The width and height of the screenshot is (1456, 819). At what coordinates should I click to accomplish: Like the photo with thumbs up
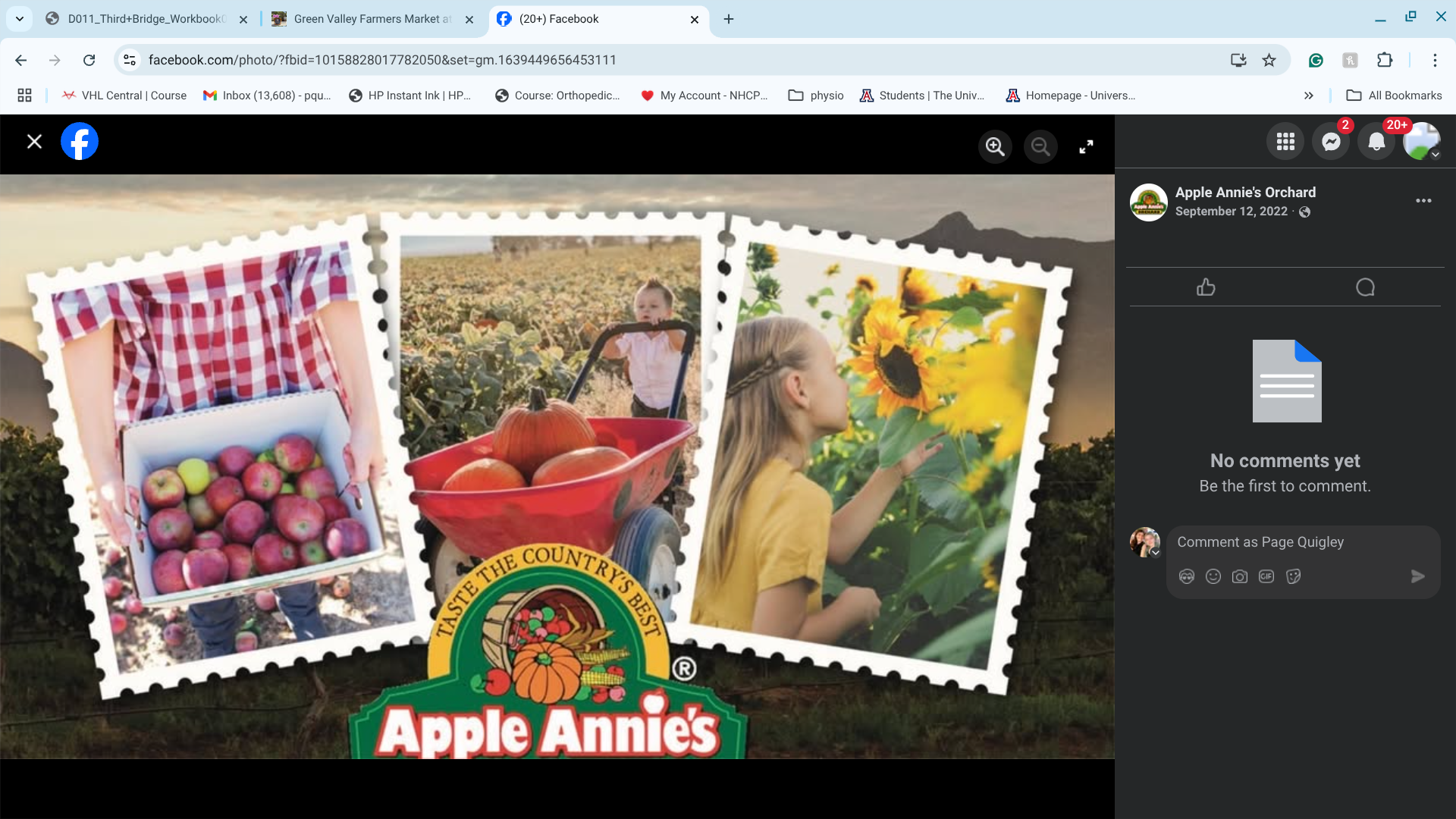click(1206, 287)
